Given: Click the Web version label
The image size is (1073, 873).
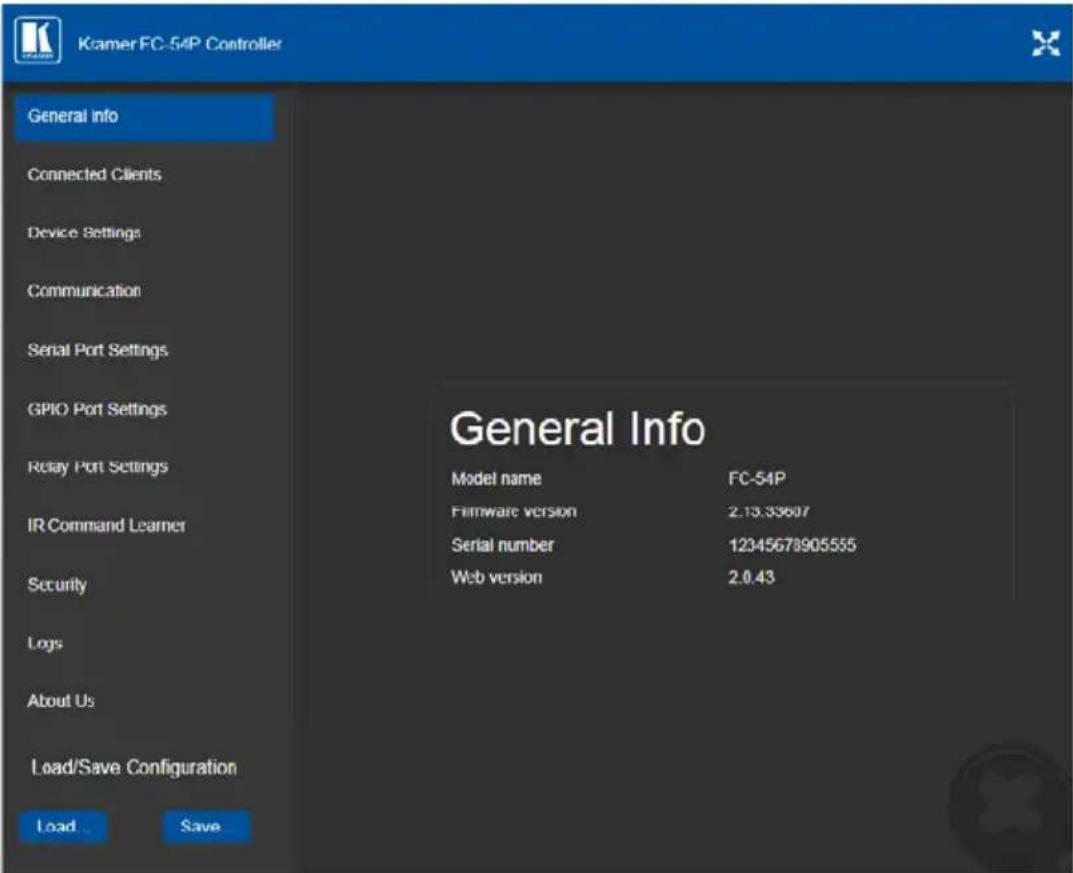Looking at the screenshot, I should click(x=497, y=577).
